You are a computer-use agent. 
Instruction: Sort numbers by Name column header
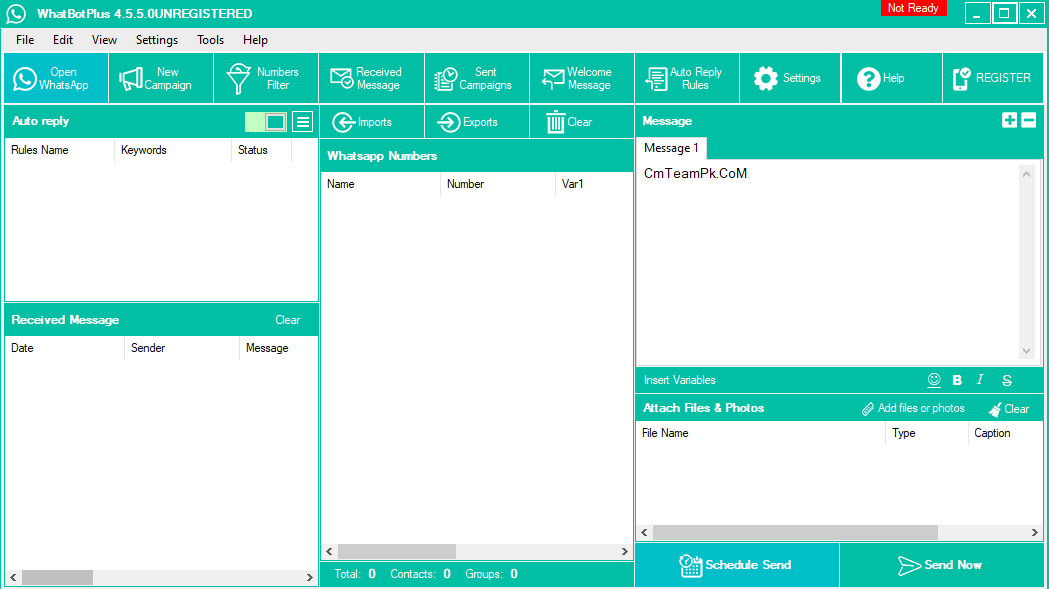pyautogui.click(x=380, y=184)
